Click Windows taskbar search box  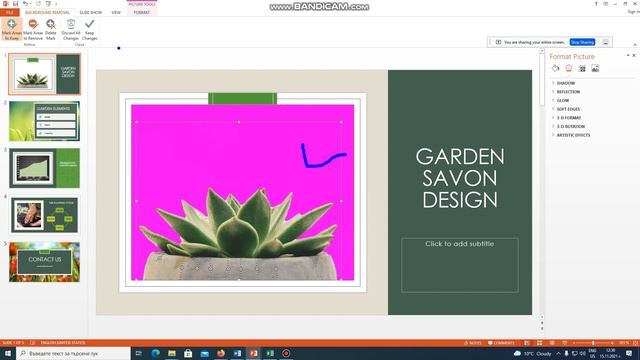pyautogui.click(x=73, y=353)
